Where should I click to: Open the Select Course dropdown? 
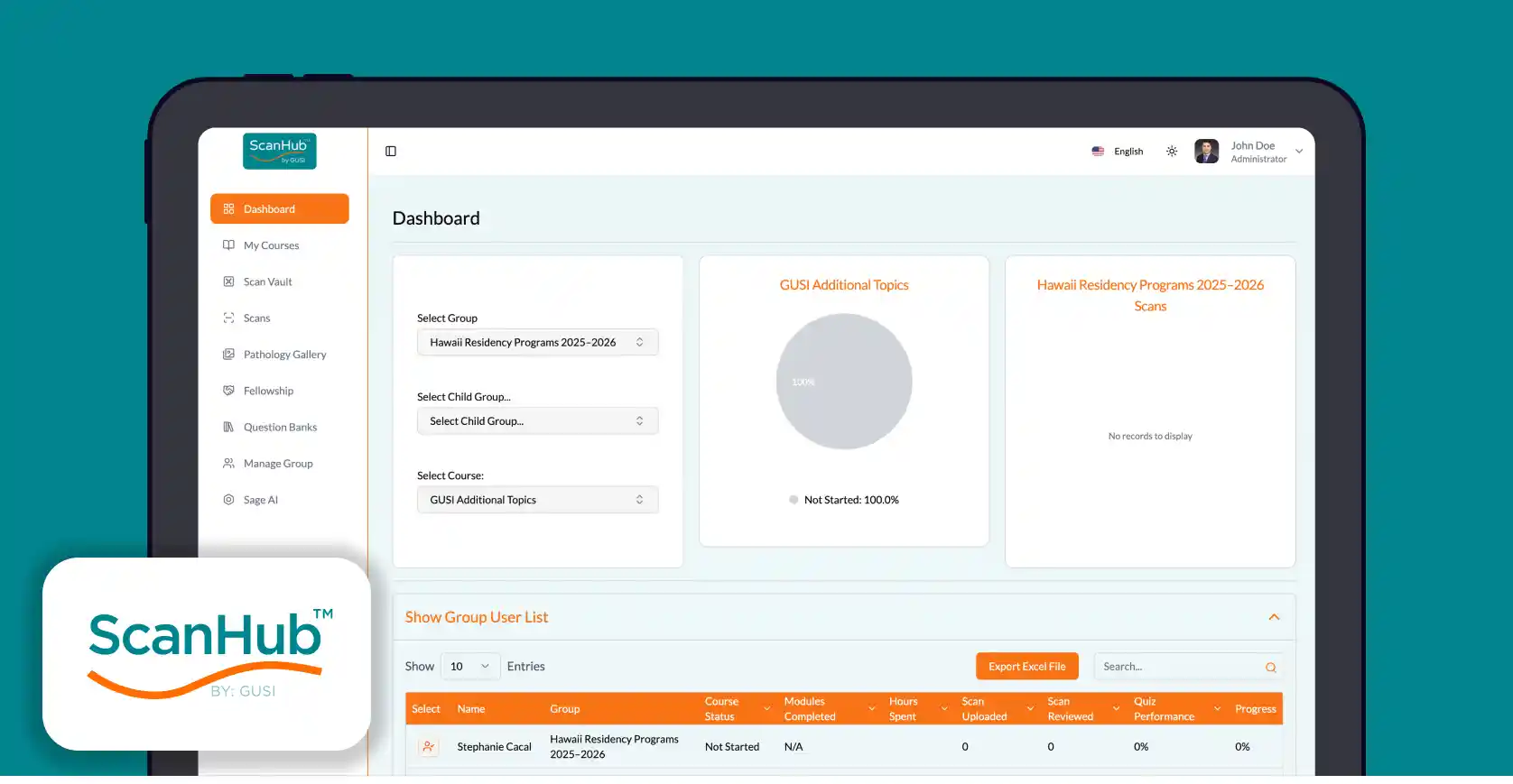click(538, 500)
